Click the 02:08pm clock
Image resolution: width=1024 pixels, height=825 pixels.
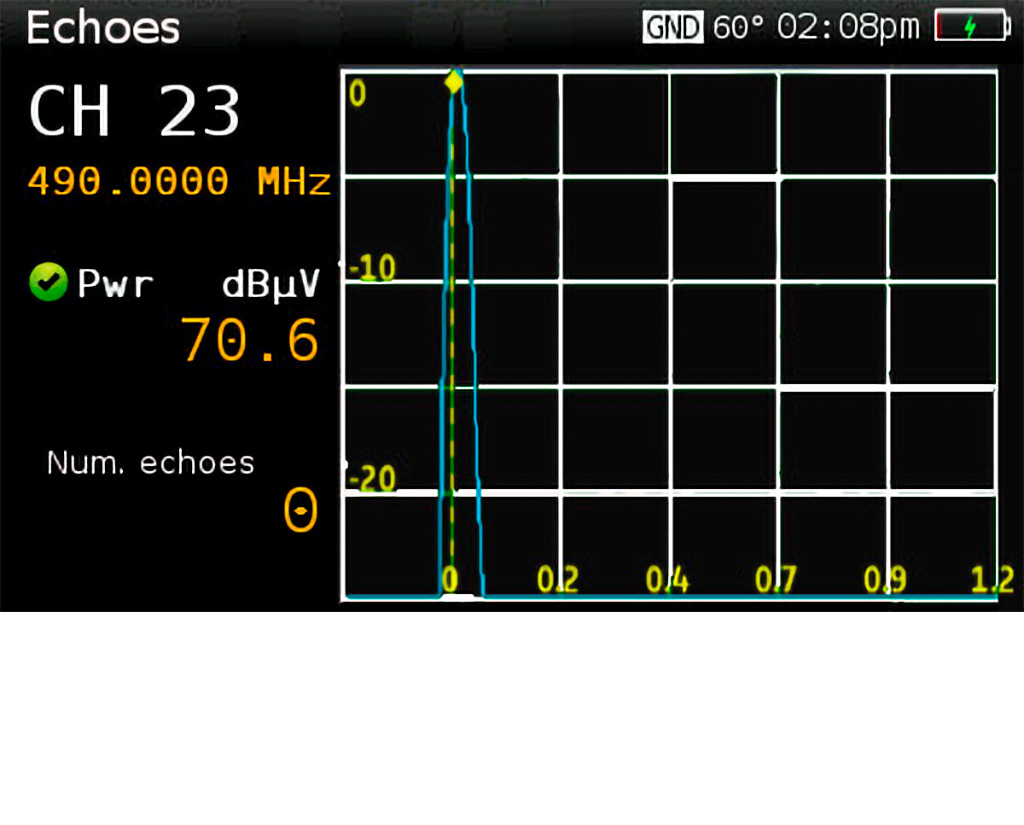pos(848,27)
